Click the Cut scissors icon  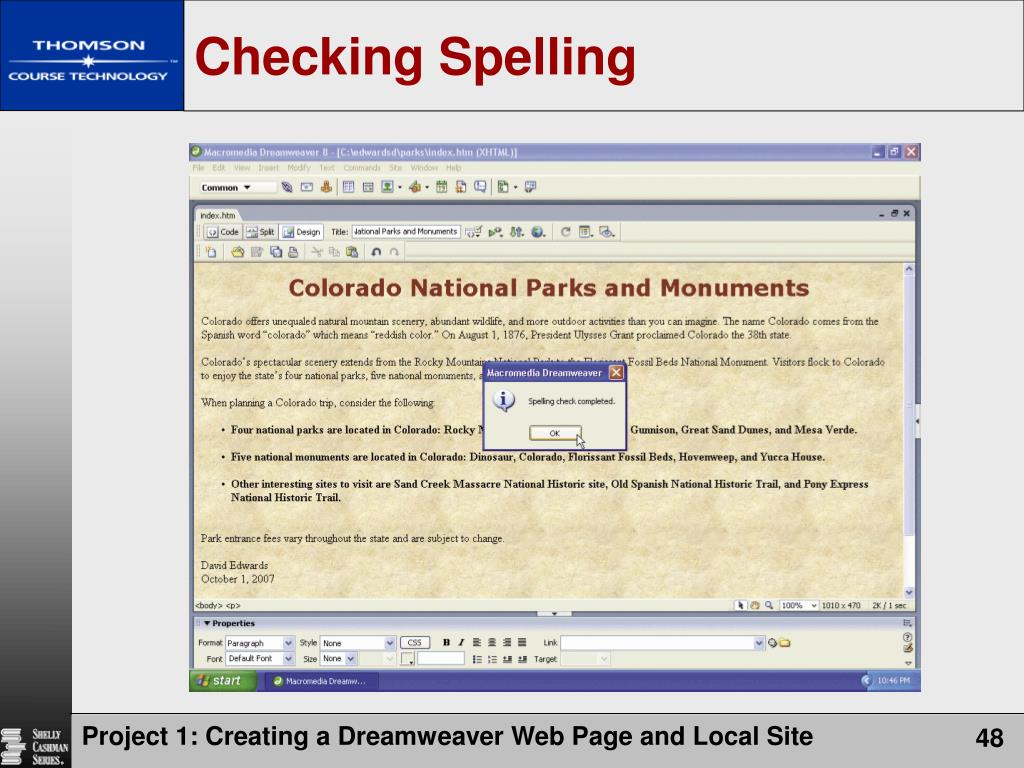pyautogui.click(x=317, y=252)
